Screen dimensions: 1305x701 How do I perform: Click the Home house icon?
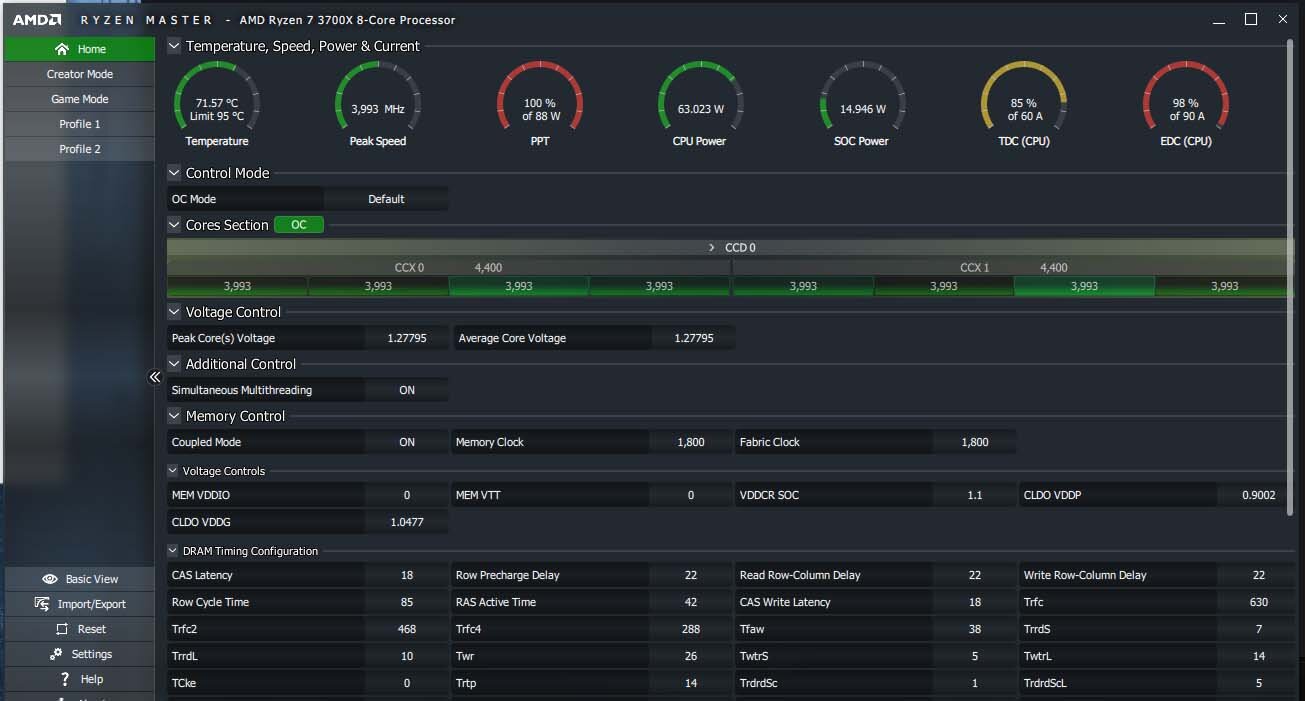[x=62, y=49]
